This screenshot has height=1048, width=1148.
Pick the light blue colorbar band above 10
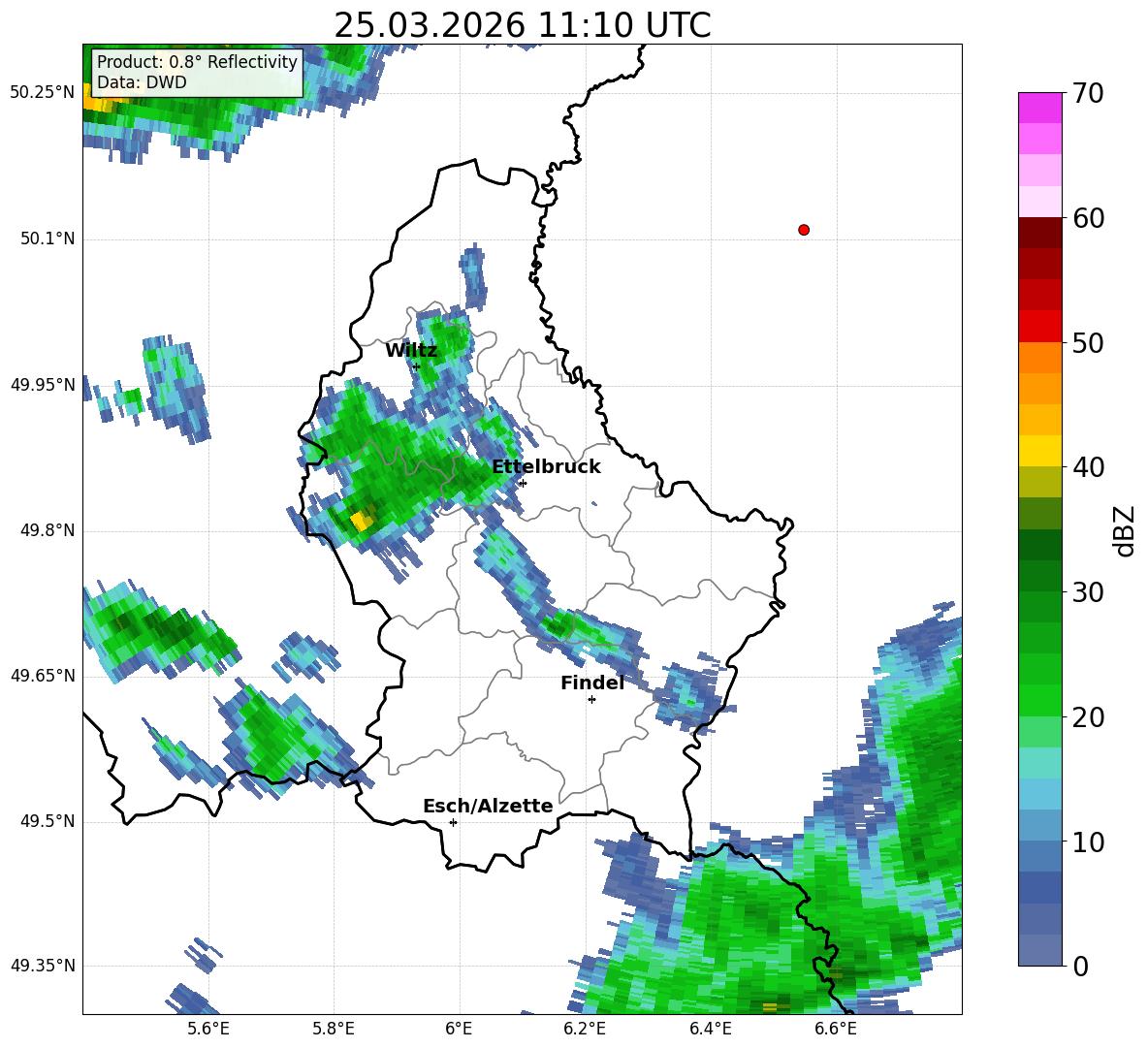pyautogui.click(x=1039, y=794)
